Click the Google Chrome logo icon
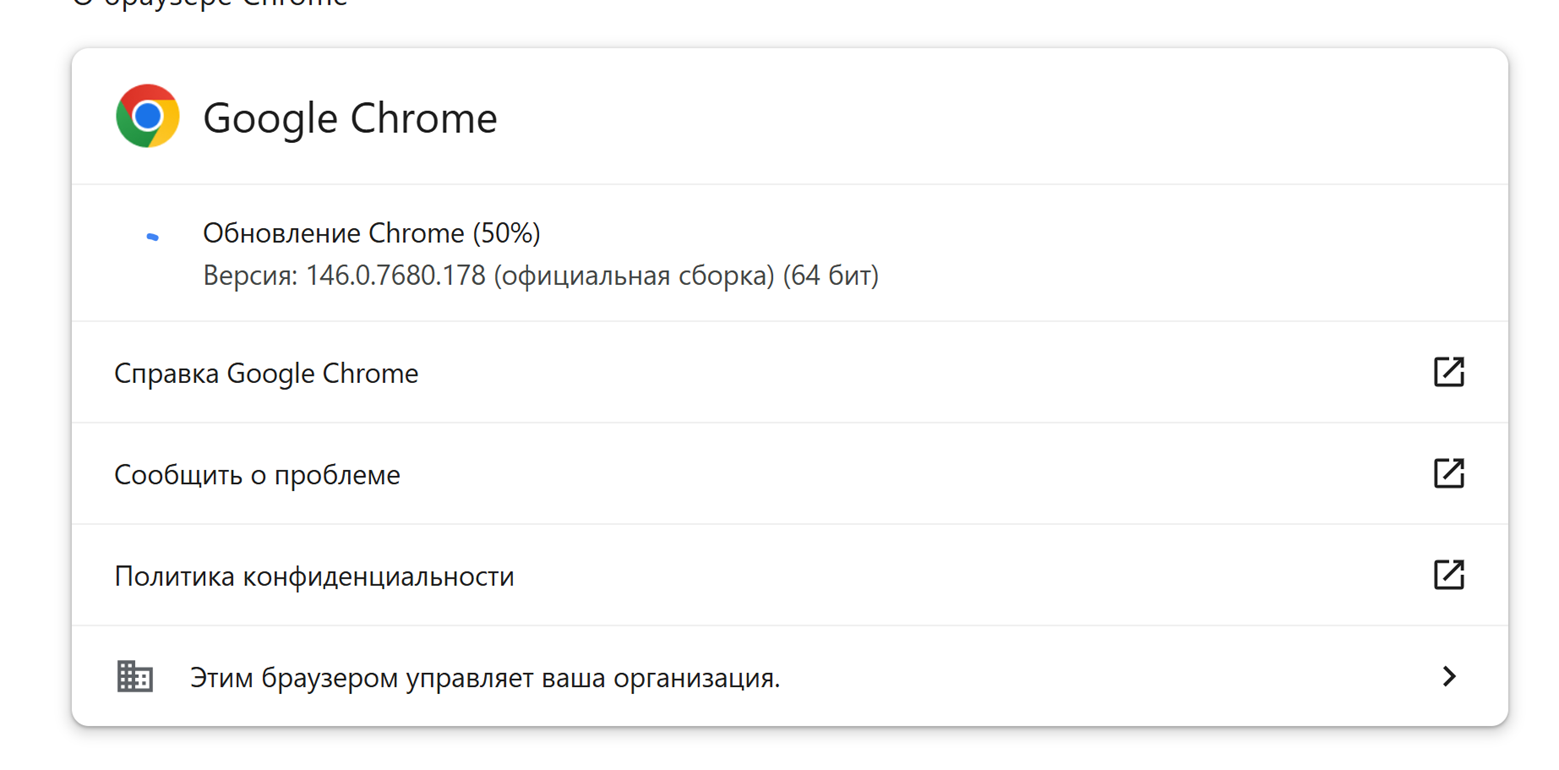This screenshot has height=770, width=1559. tap(147, 116)
